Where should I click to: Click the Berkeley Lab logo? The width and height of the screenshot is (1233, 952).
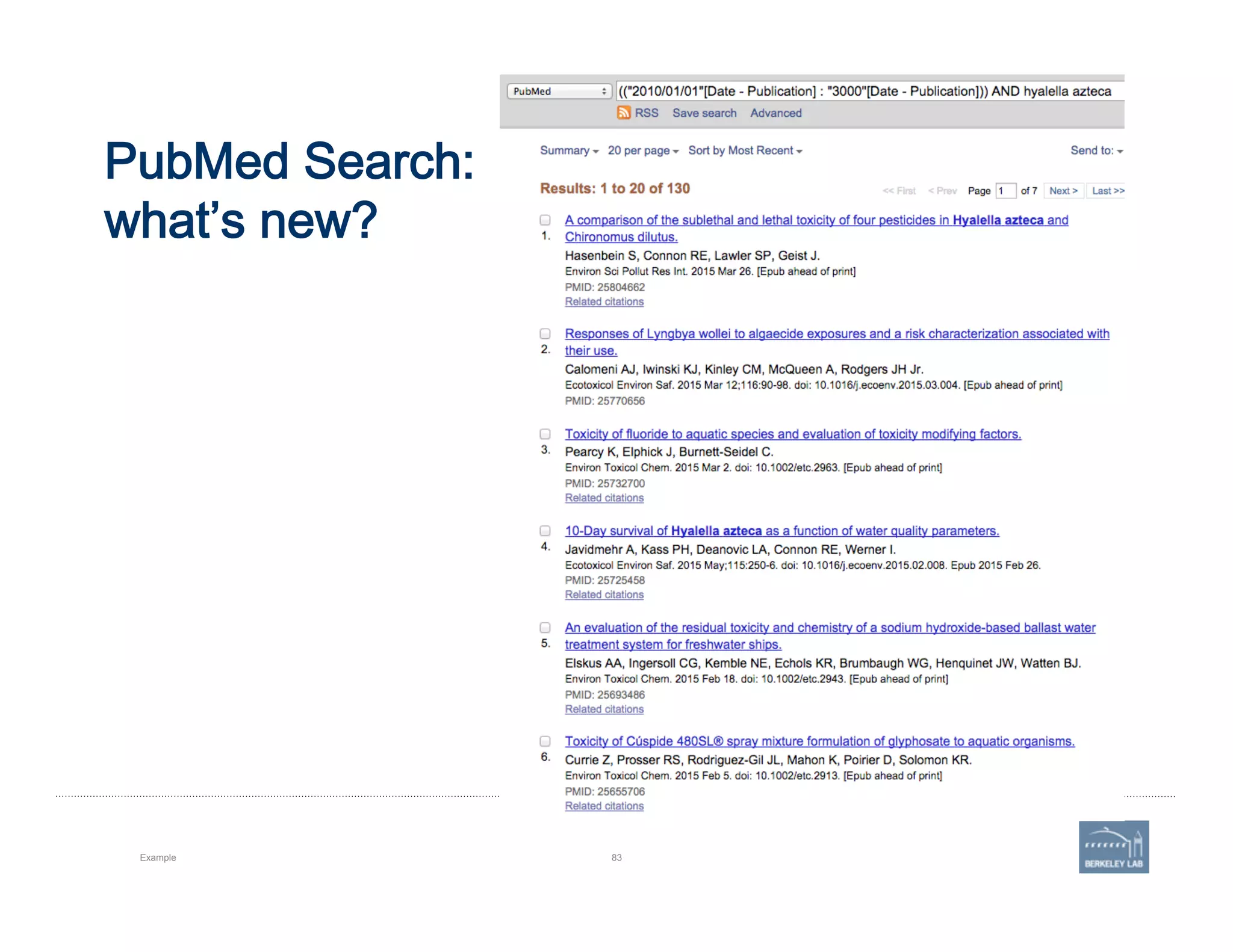1114,847
